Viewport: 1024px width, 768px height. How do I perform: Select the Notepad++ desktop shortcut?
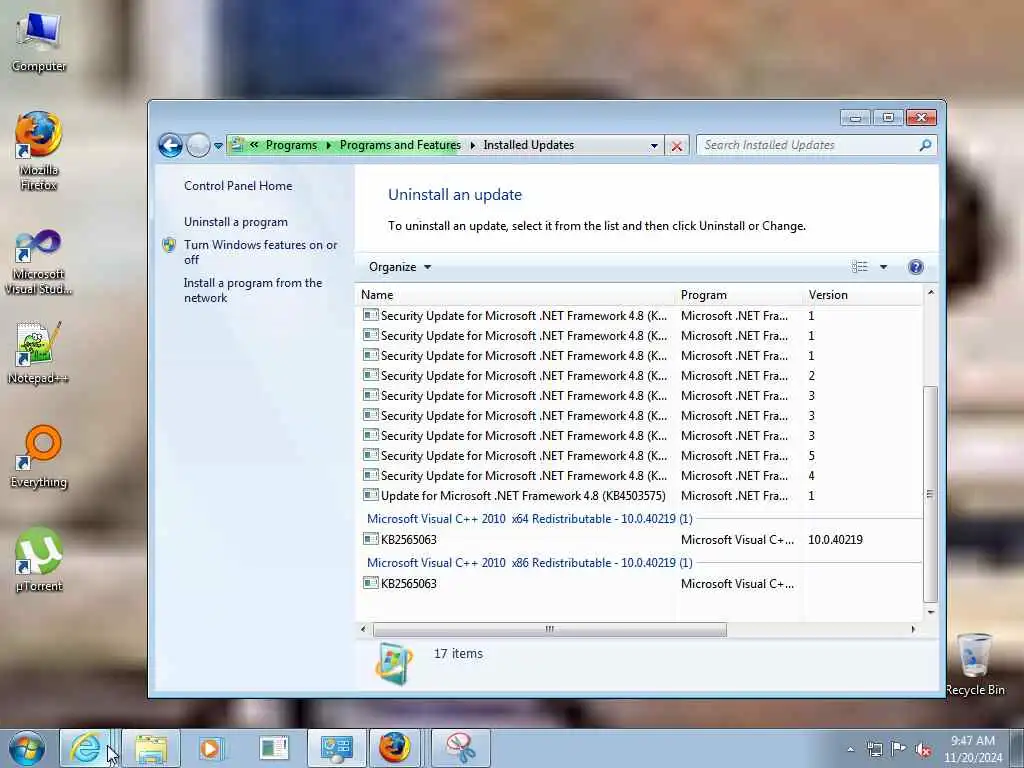click(x=38, y=353)
